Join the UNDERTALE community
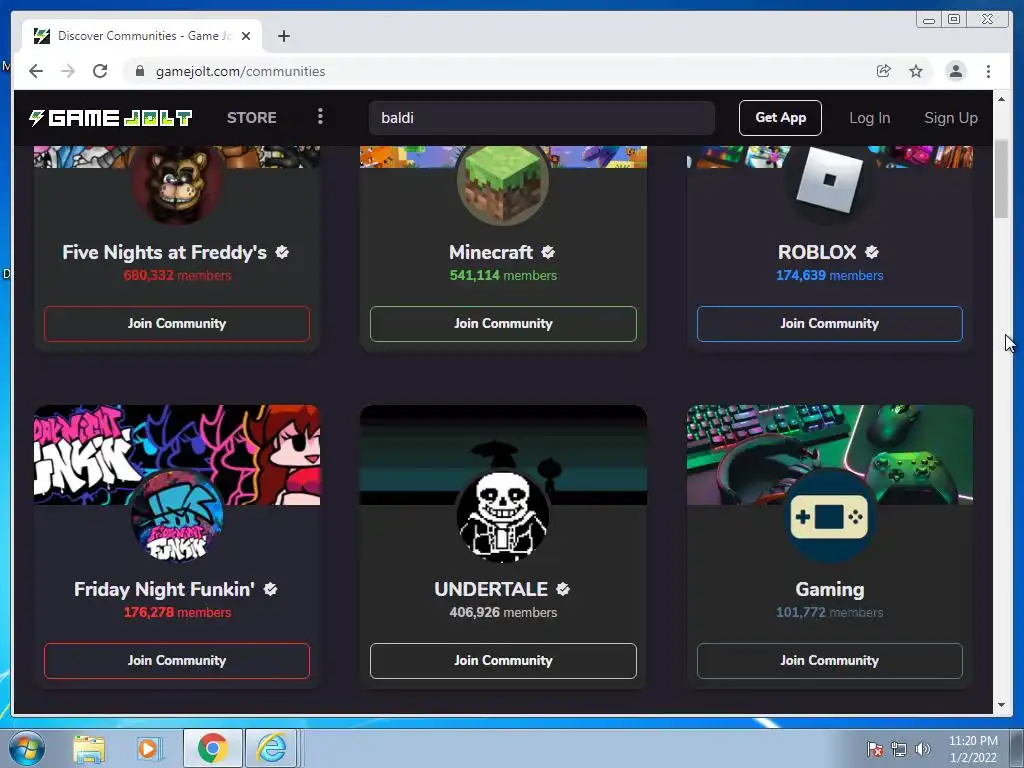 503,660
